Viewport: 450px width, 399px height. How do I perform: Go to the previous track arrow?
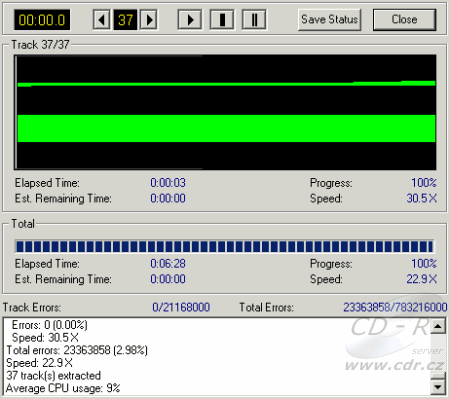(102, 20)
